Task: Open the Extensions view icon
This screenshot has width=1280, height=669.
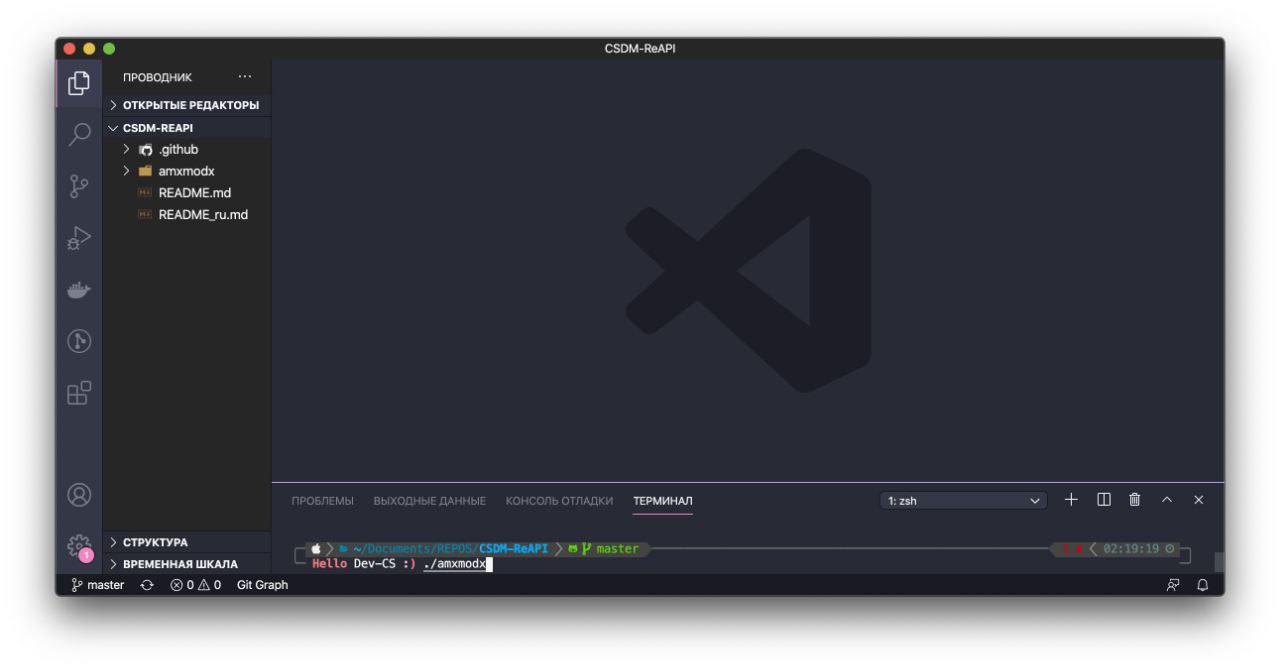Action: [79, 393]
